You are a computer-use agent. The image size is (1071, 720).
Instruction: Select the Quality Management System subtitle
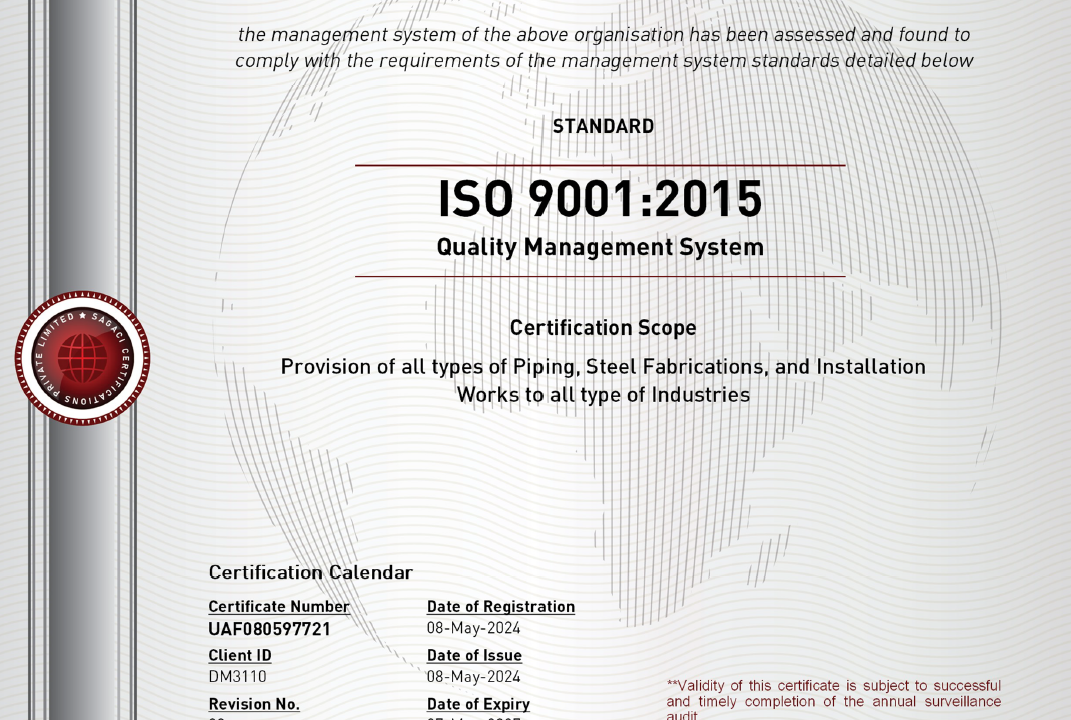pos(601,246)
